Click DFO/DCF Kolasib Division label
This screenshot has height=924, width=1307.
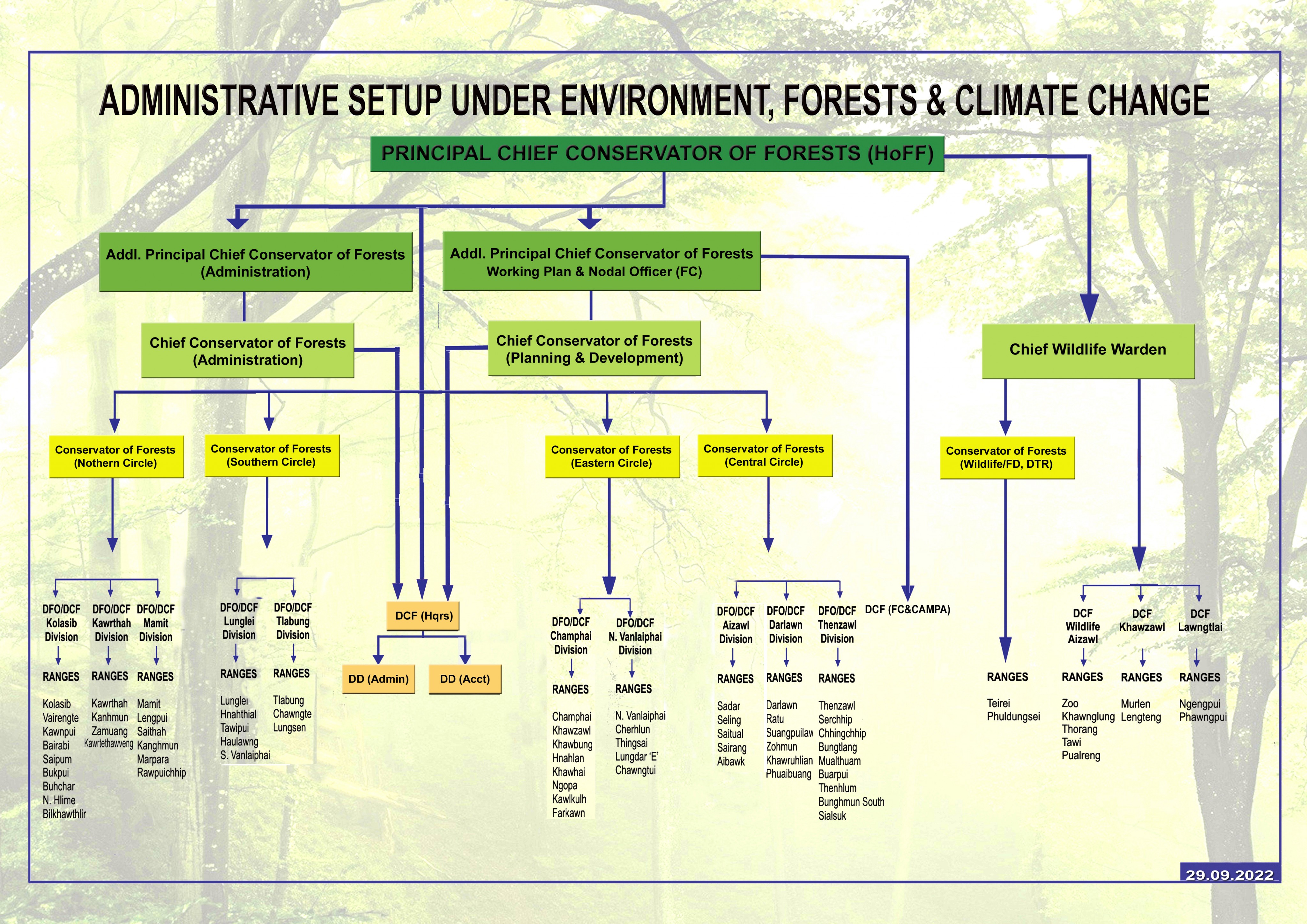[62, 623]
